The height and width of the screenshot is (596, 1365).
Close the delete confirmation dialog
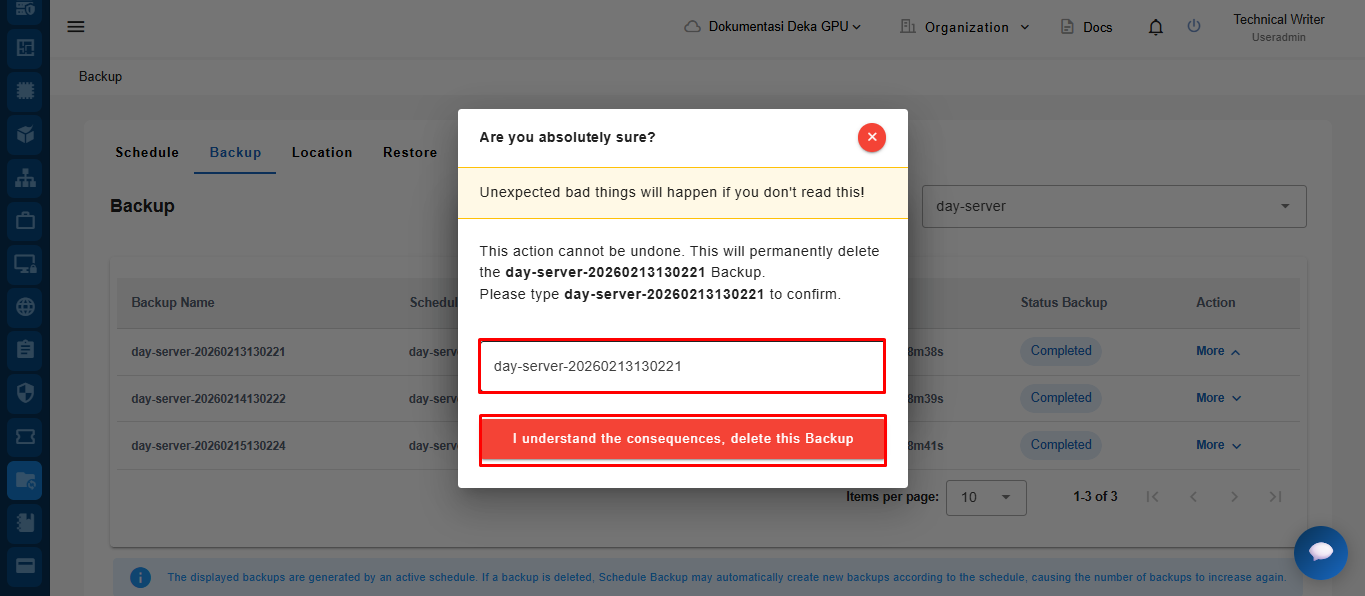(x=871, y=137)
